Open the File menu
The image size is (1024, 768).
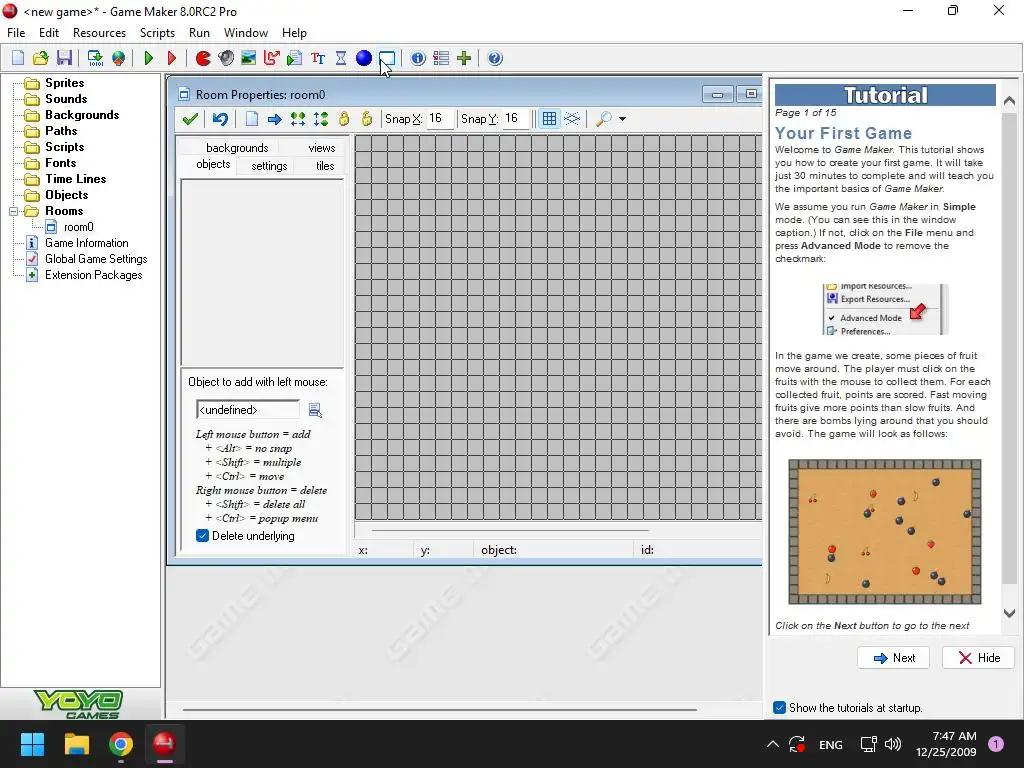click(16, 33)
